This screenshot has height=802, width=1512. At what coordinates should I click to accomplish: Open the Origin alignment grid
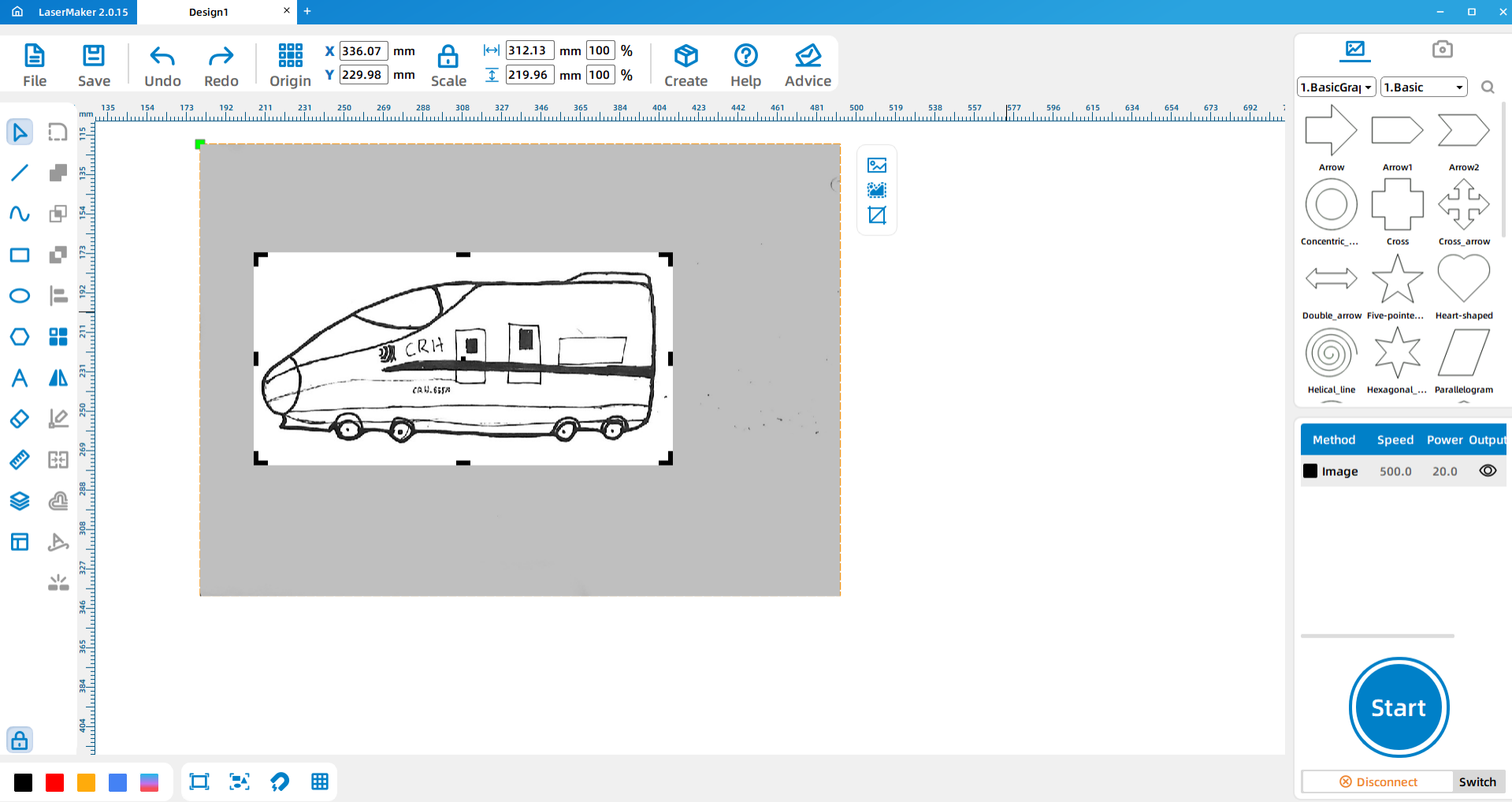click(290, 65)
